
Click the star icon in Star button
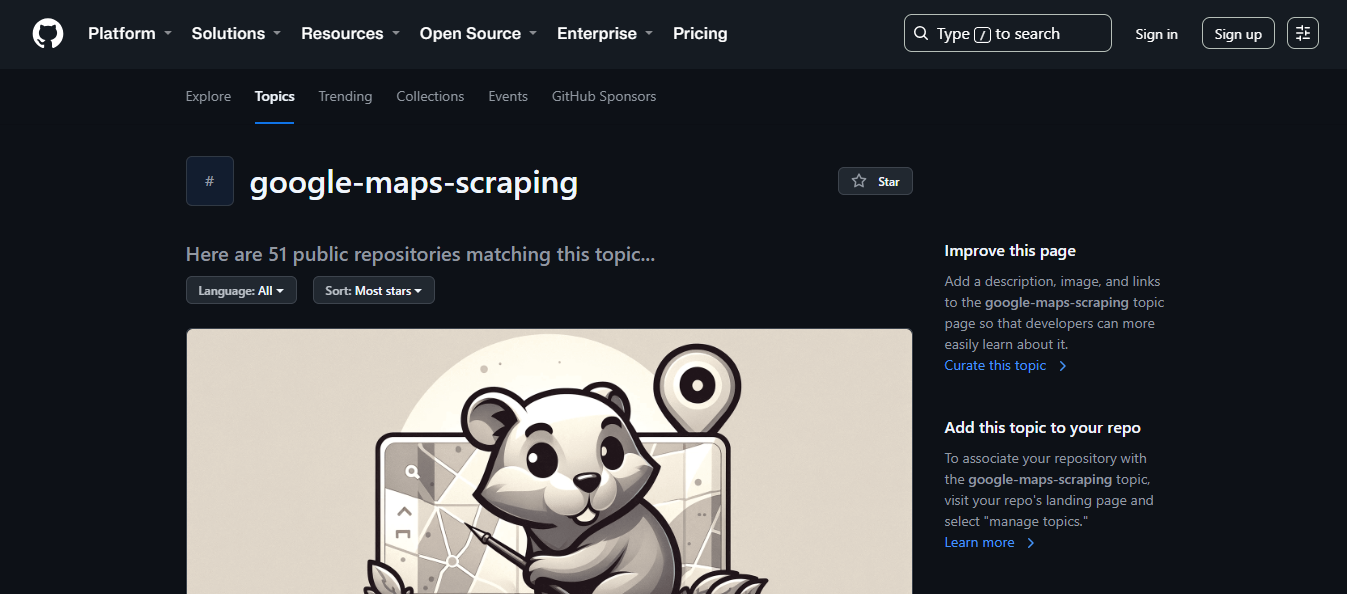[x=858, y=181]
